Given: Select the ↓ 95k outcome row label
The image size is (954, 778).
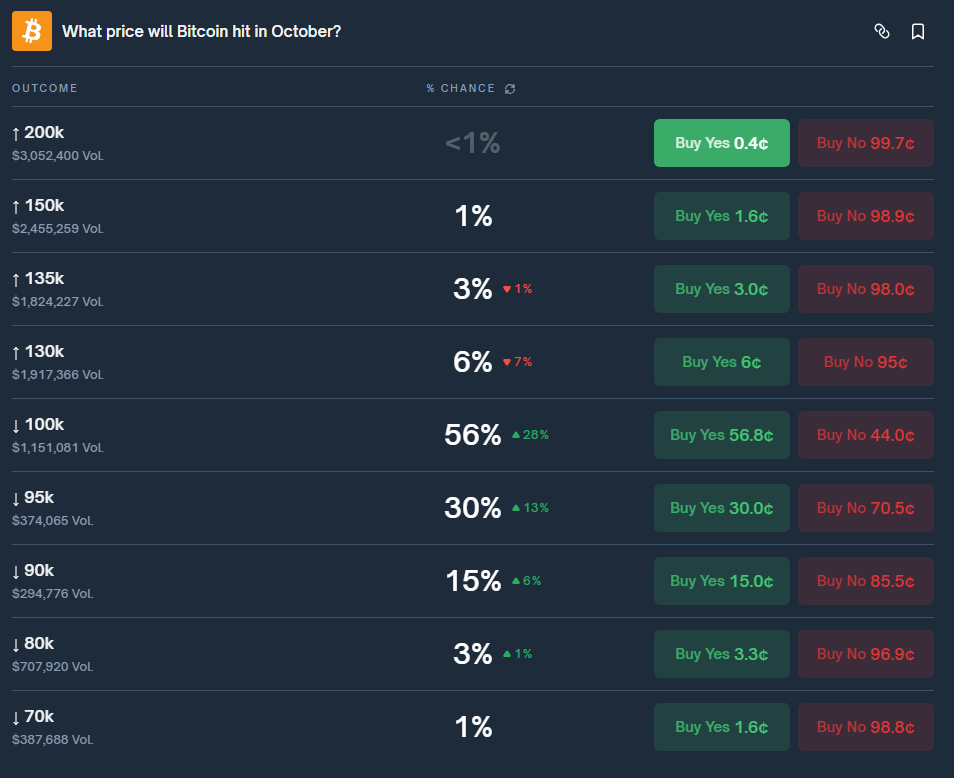Looking at the screenshot, I should tap(33, 497).
